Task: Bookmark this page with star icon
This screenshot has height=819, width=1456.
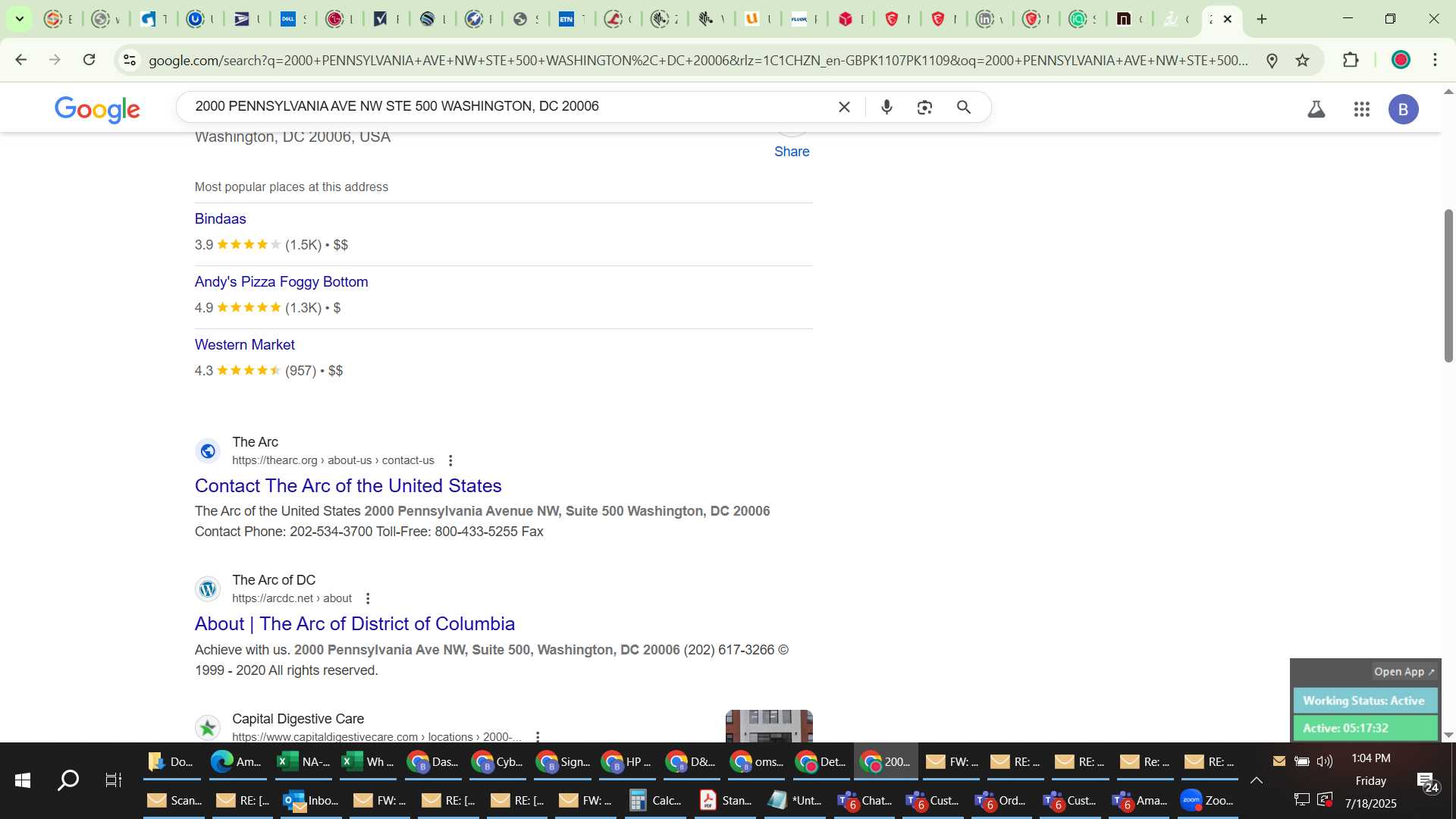Action: [x=1303, y=61]
